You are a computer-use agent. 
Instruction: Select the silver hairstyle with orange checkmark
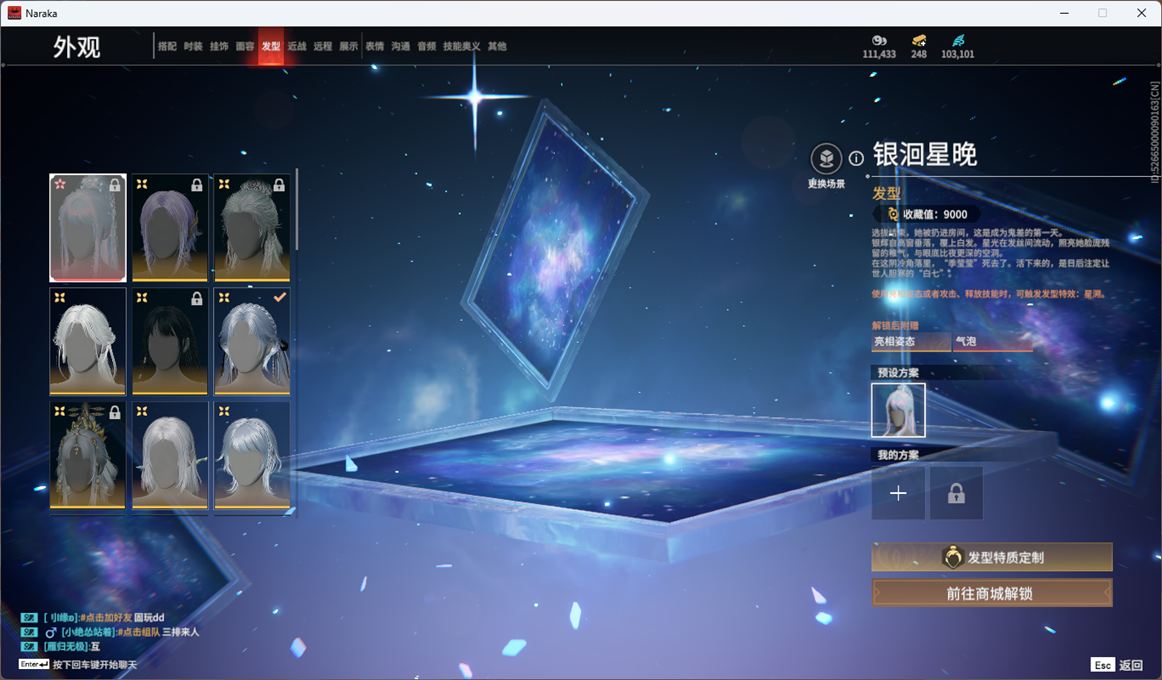(x=252, y=341)
